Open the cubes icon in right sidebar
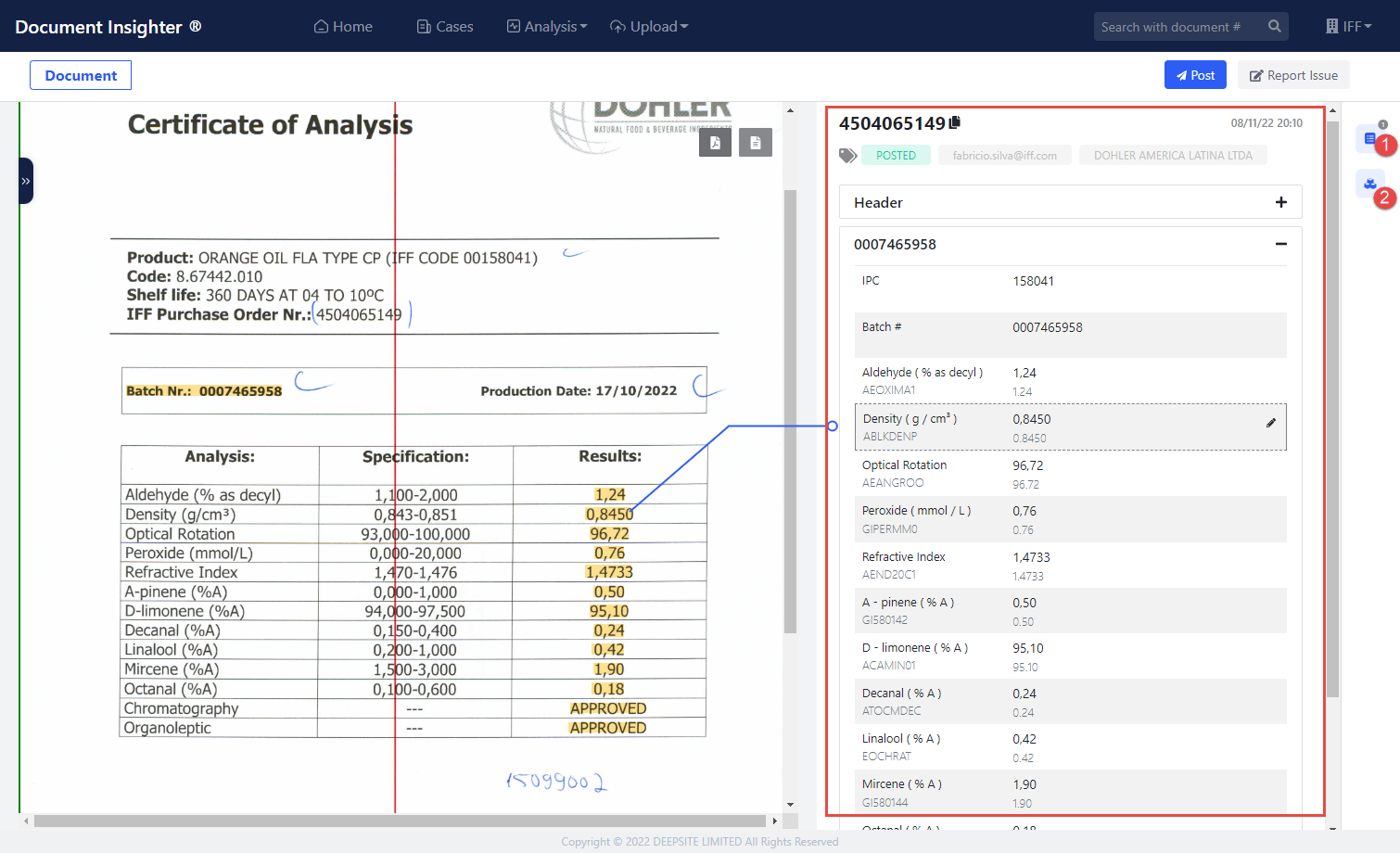The width and height of the screenshot is (1400, 853). [x=1369, y=184]
